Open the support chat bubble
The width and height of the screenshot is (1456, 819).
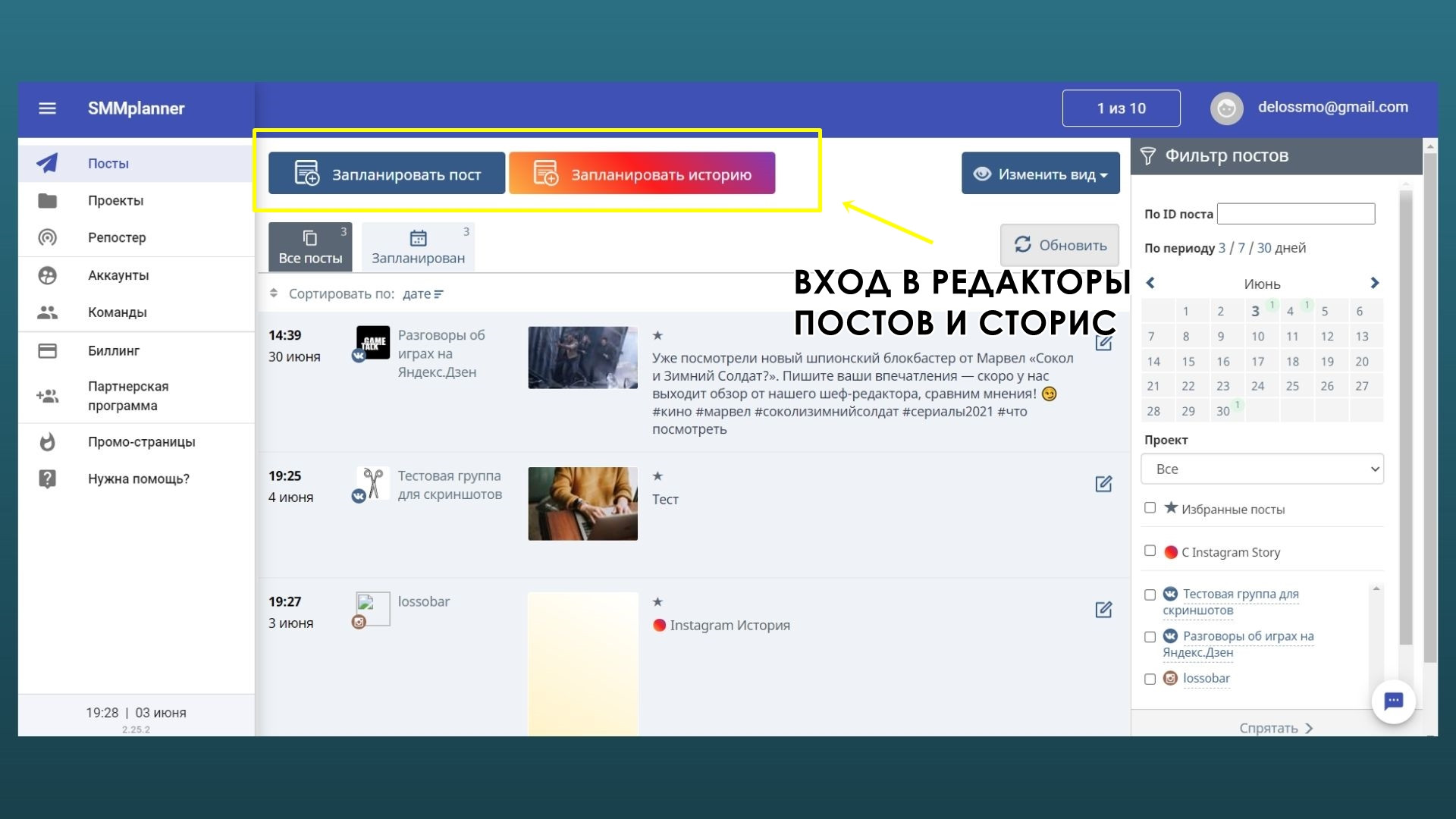click(1393, 701)
